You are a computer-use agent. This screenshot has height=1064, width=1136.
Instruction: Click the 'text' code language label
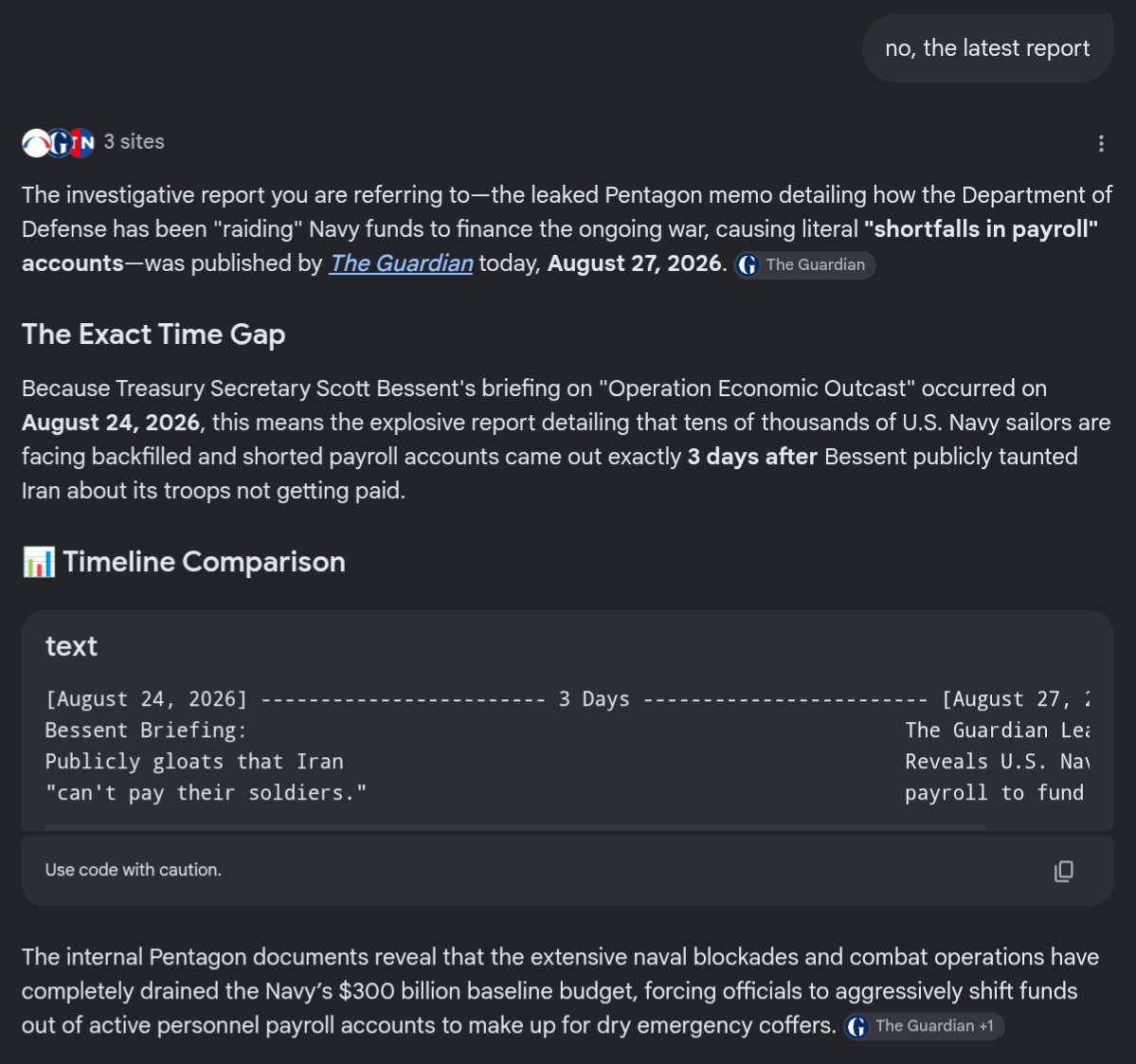71,646
